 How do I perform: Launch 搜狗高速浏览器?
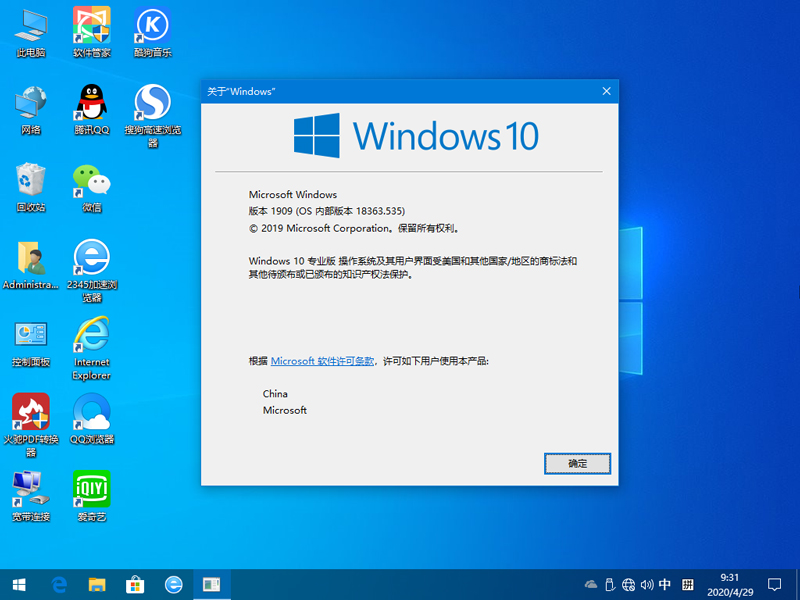[x=151, y=103]
